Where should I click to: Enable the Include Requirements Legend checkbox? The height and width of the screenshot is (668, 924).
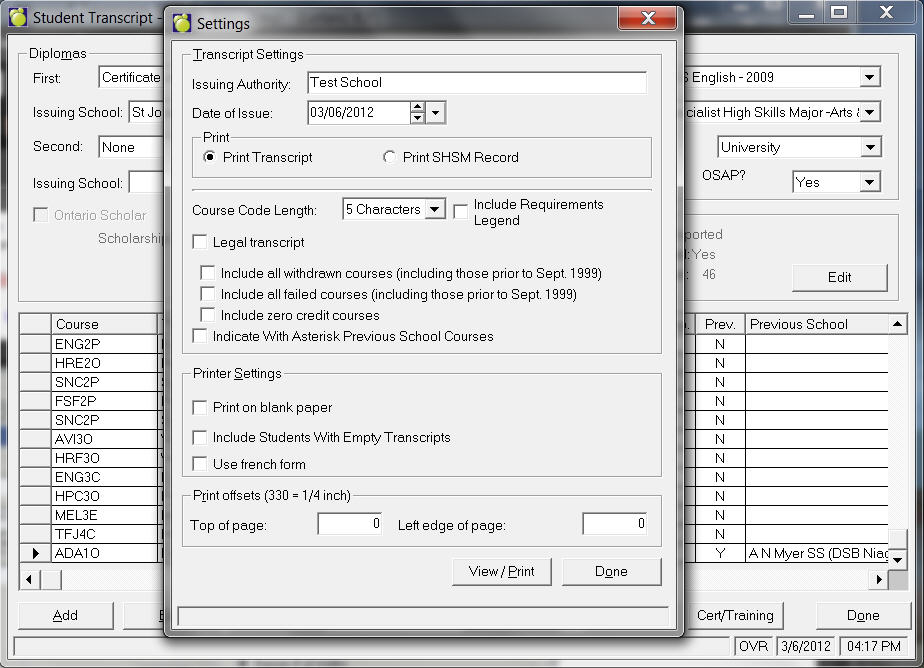461,211
